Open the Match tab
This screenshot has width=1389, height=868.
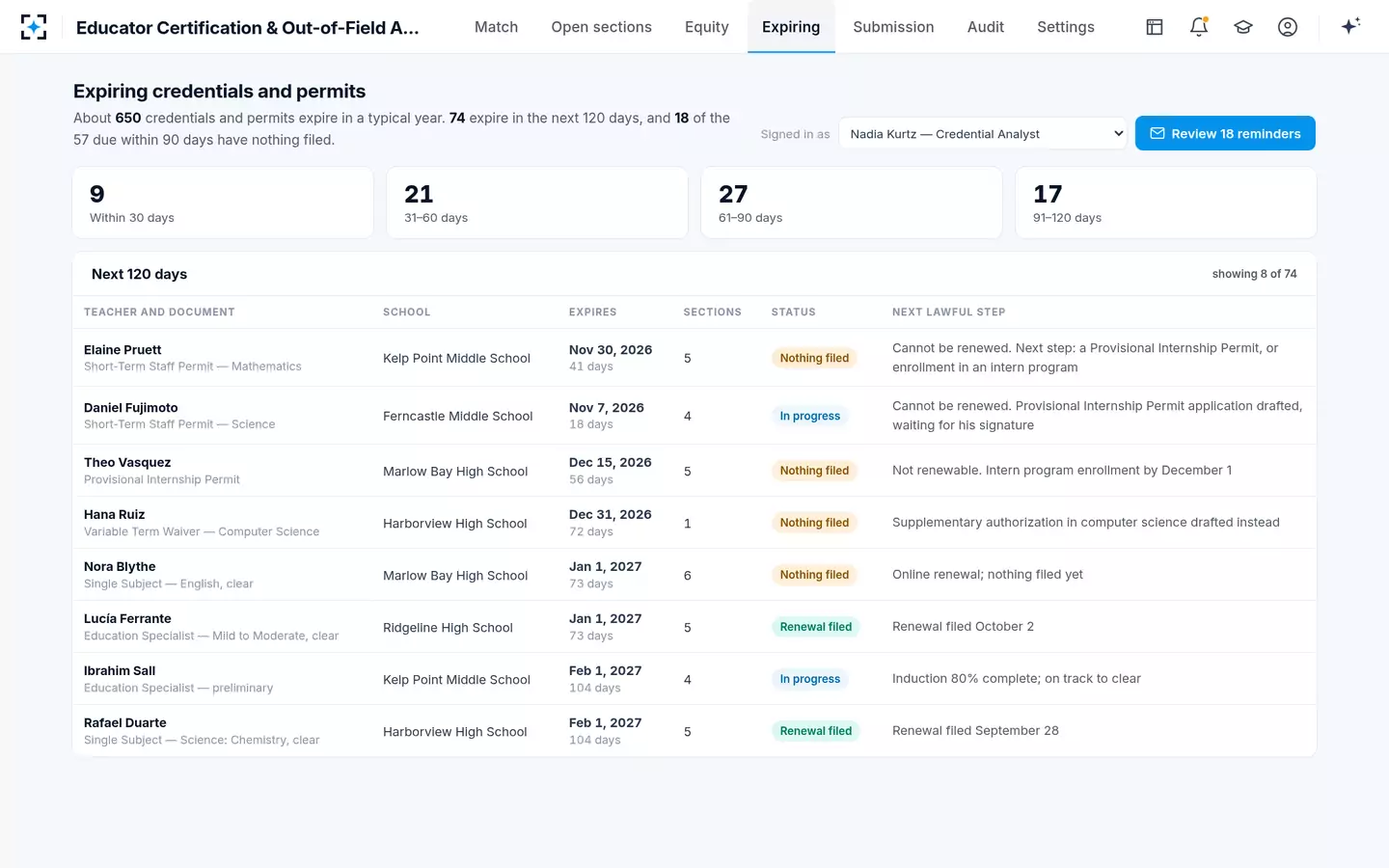click(x=496, y=27)
